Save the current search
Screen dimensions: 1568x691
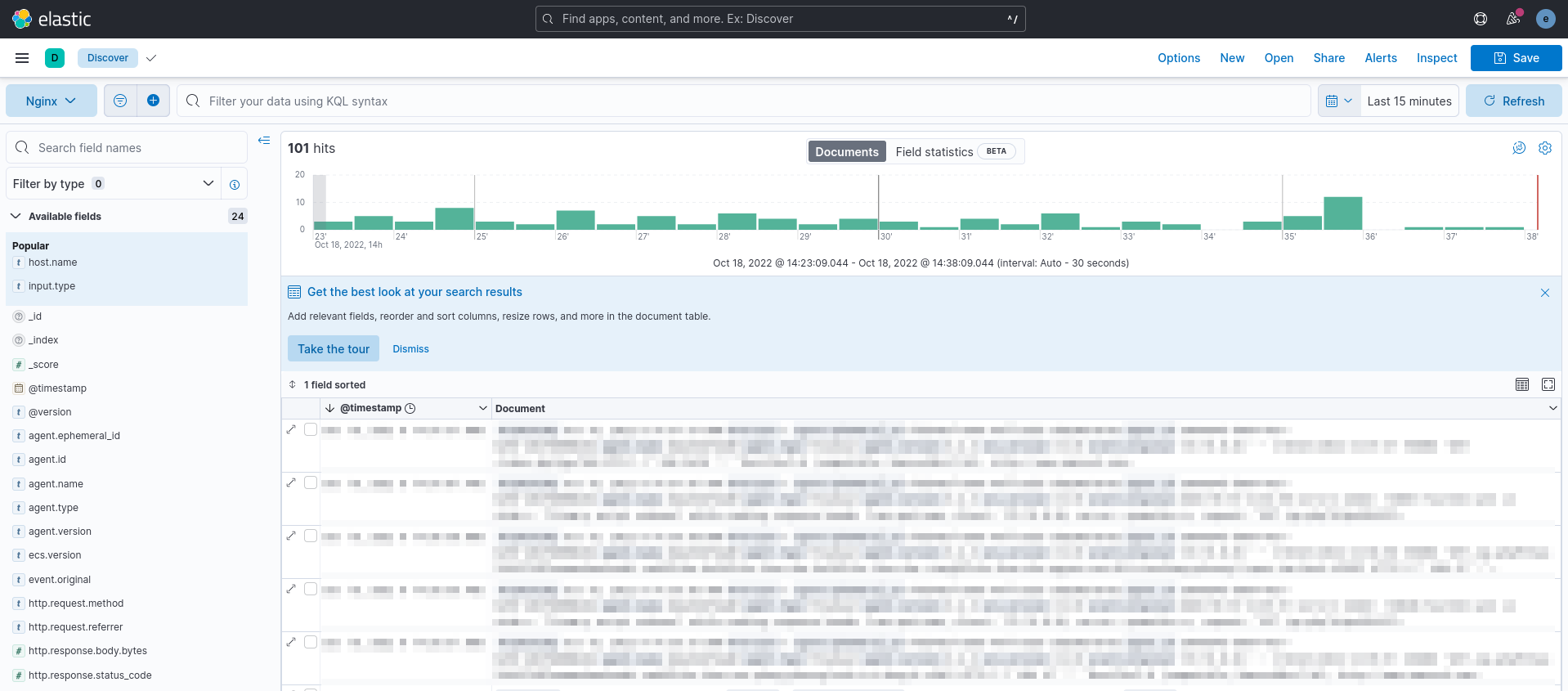1516,58
